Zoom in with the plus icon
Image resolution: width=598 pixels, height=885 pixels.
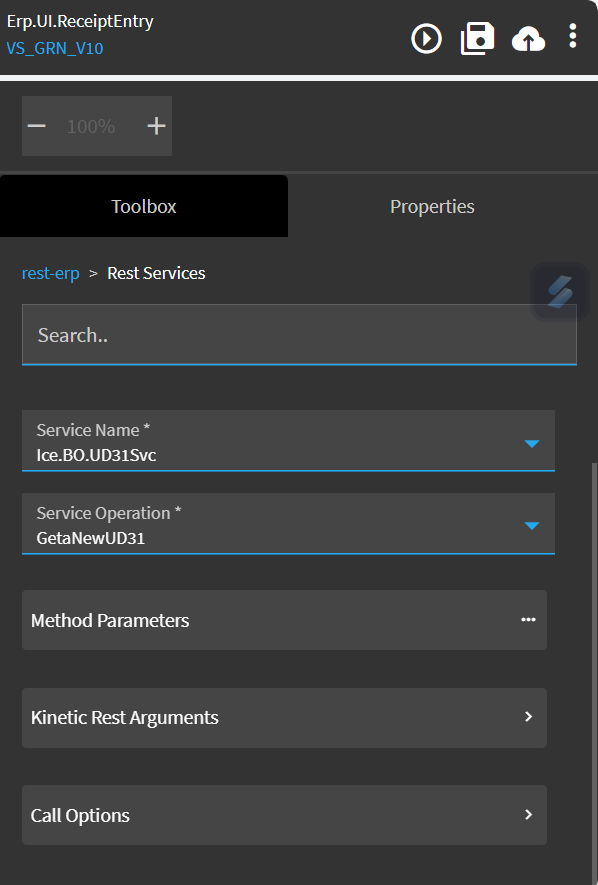[x=156, y=126]
